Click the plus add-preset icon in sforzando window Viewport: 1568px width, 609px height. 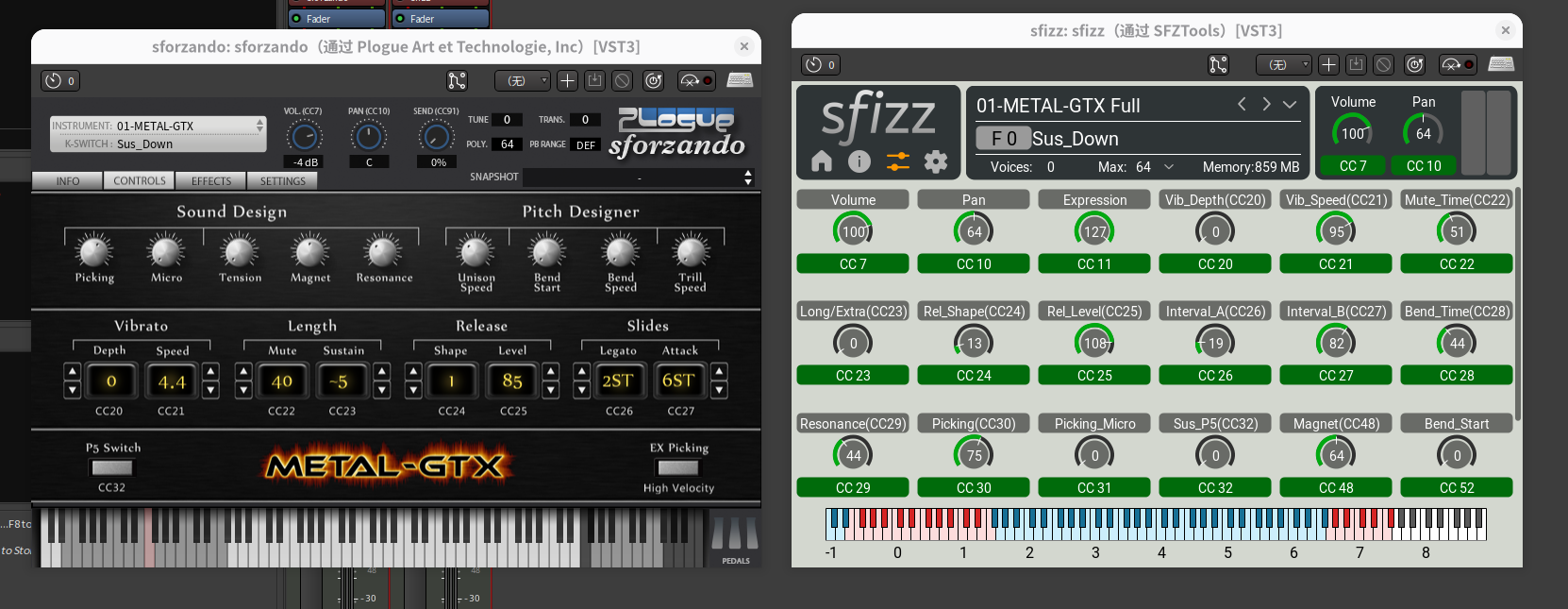(567, 81)
